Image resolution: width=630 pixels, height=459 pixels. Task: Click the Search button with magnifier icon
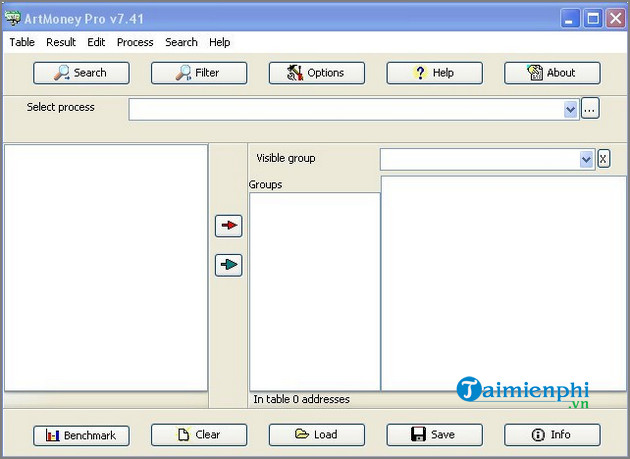pyautogui.click(x=81, y=73)
